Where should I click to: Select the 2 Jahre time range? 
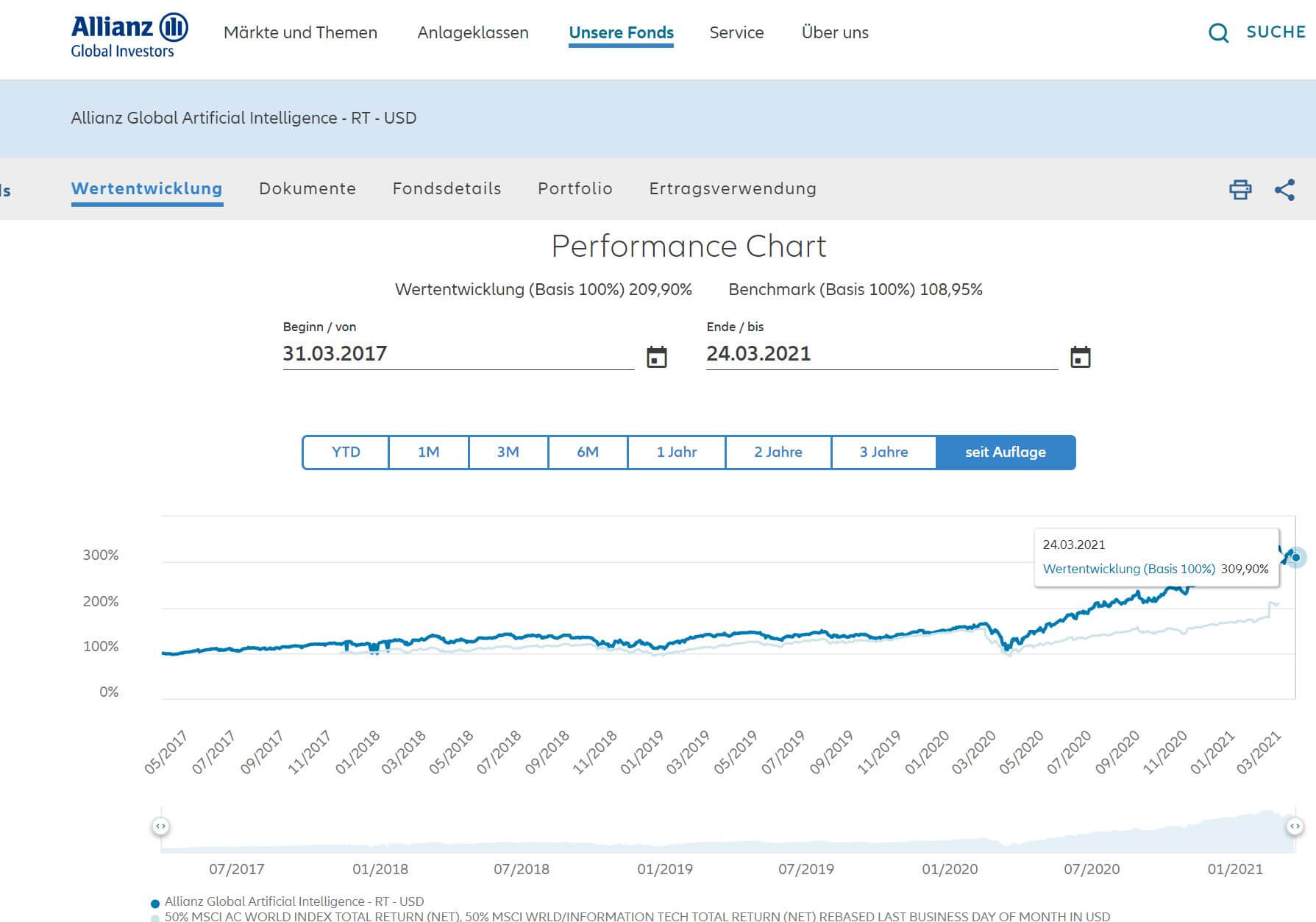click(x=778, y=452)
